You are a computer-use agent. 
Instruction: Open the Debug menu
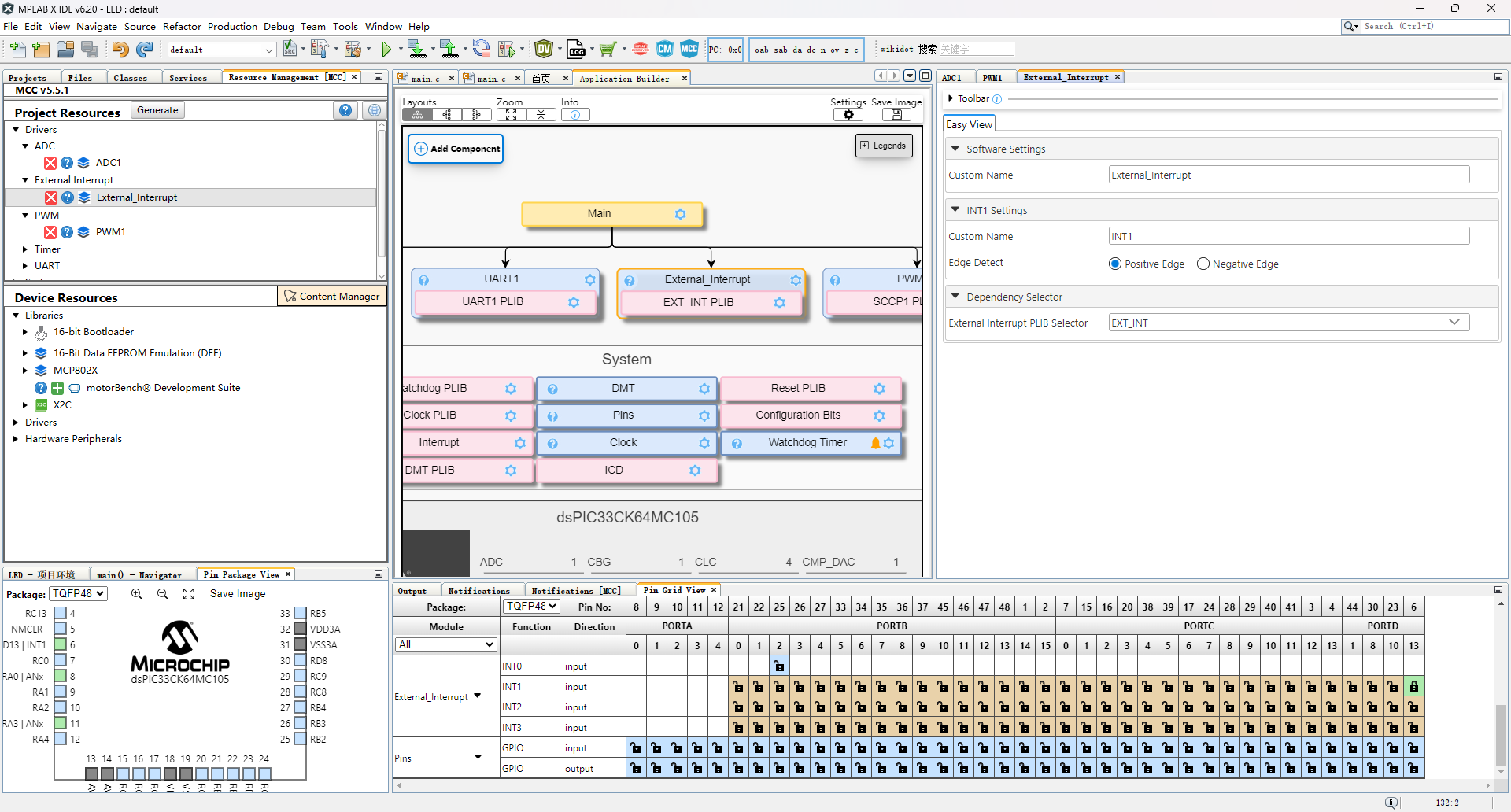[x=279, y=27]
